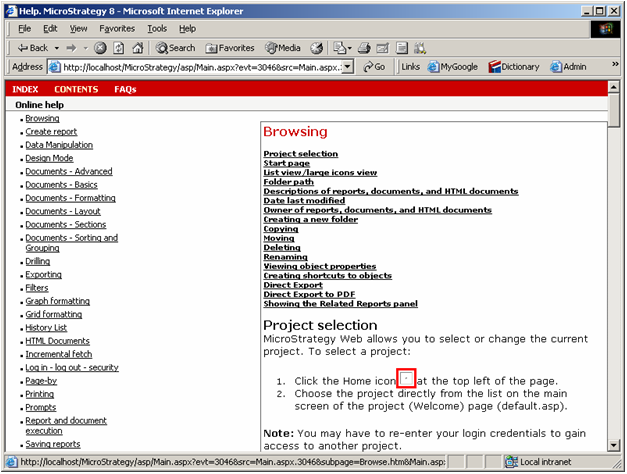The width and height of the screenshot is (627, 474).
Task: Open the File menu
Action: point(24,29)
